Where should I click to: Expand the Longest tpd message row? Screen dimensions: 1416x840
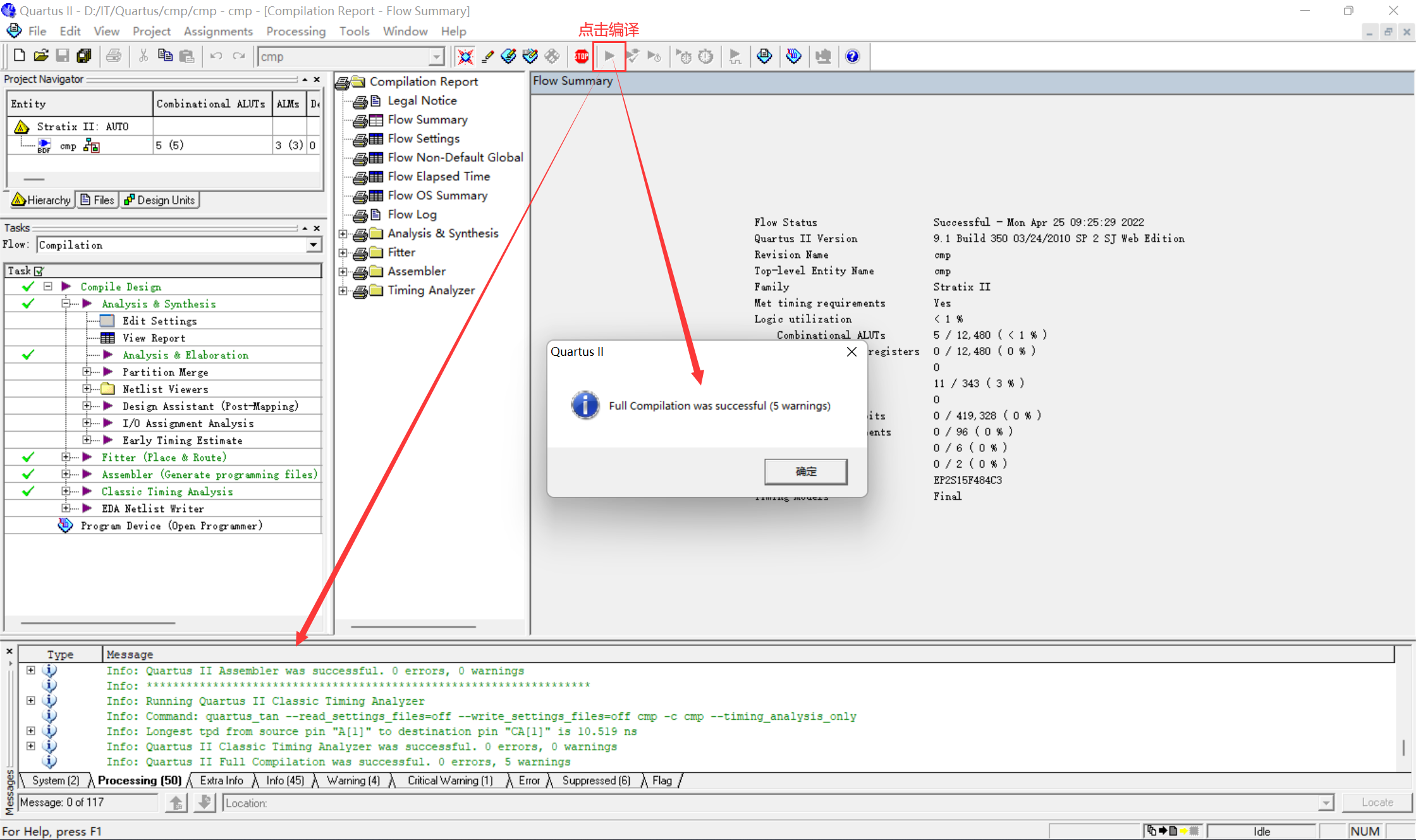30,731
